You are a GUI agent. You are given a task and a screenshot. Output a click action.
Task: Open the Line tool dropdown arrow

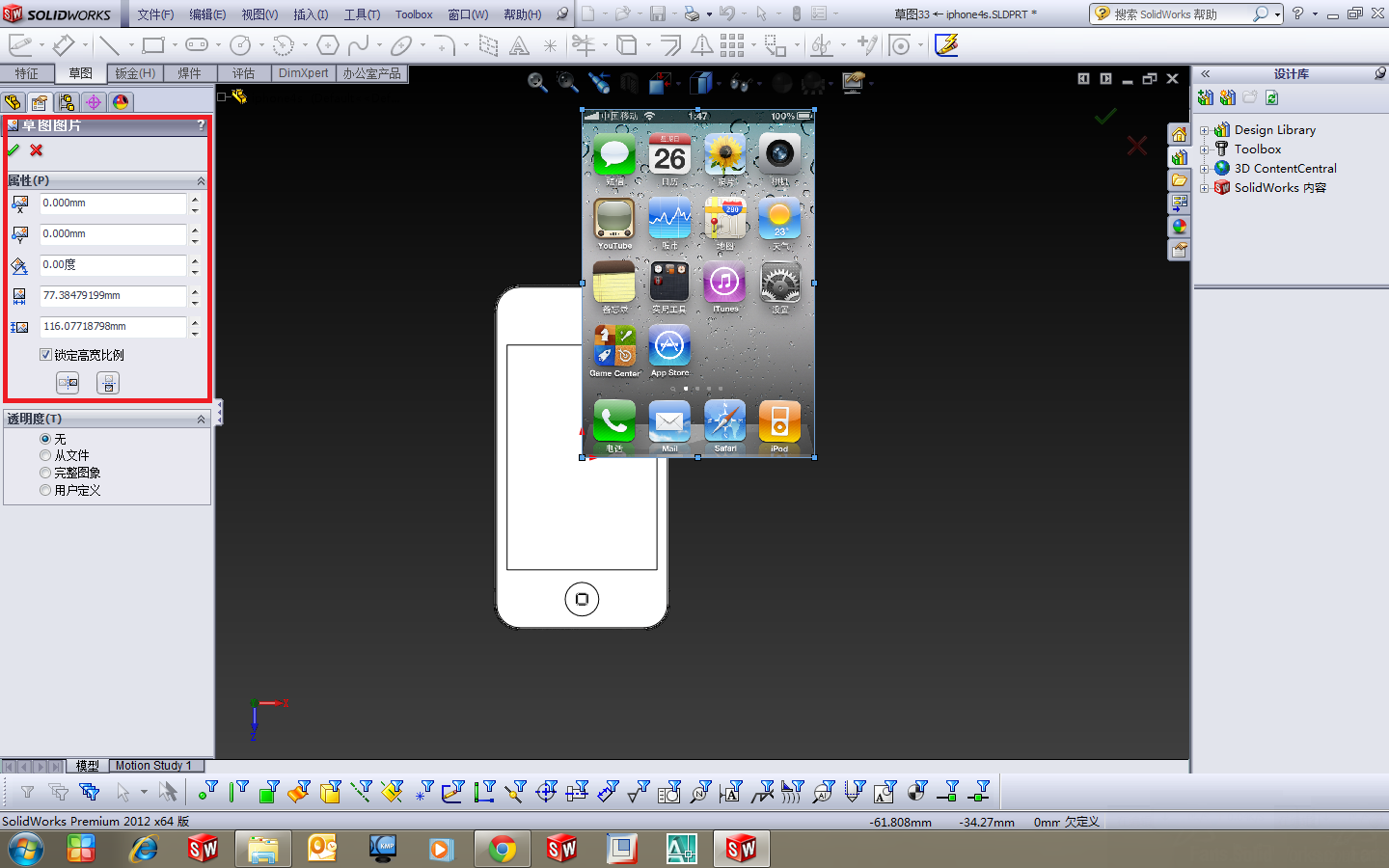[x=130, y=45]
